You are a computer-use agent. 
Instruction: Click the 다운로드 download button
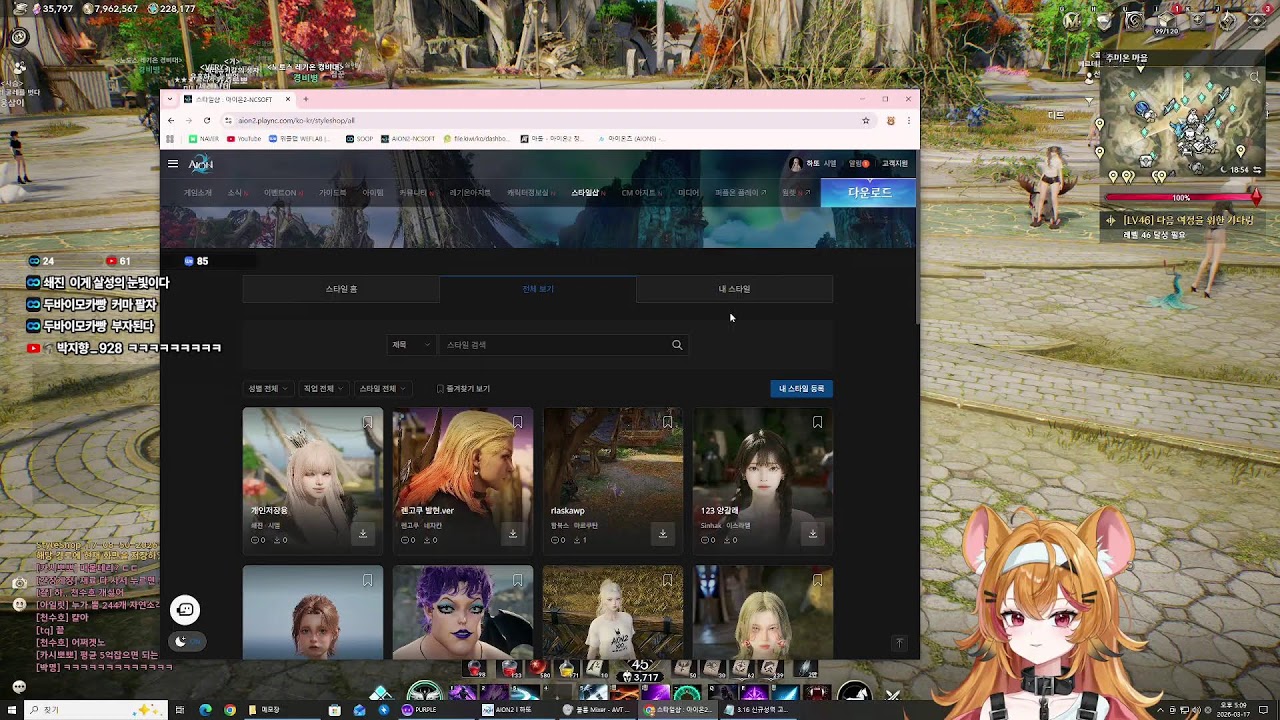coord(868,193)
